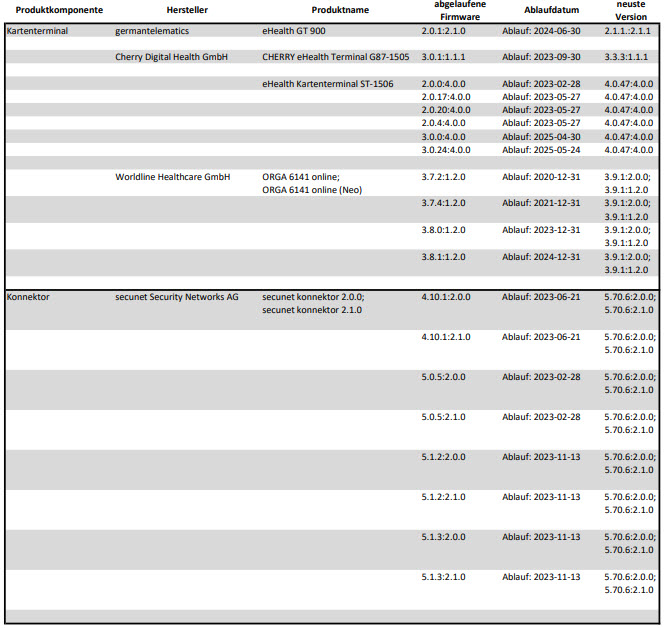Image resolution: width=665 pixels, height=628 pixels.
Task: Select the Konnektor component cell
Action: tap(28, 297)
